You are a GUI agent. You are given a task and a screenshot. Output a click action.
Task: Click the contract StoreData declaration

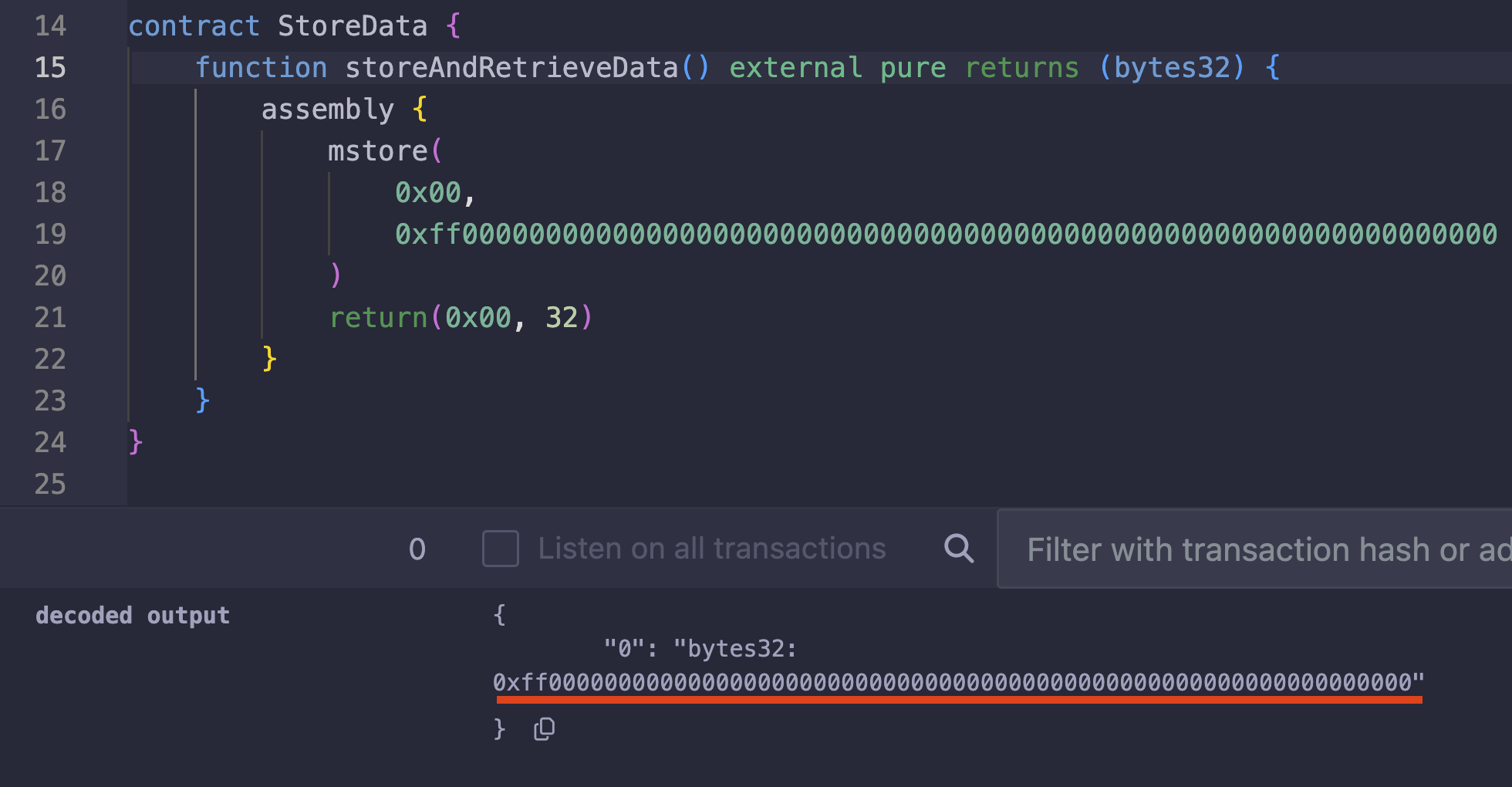click(293, 25)
